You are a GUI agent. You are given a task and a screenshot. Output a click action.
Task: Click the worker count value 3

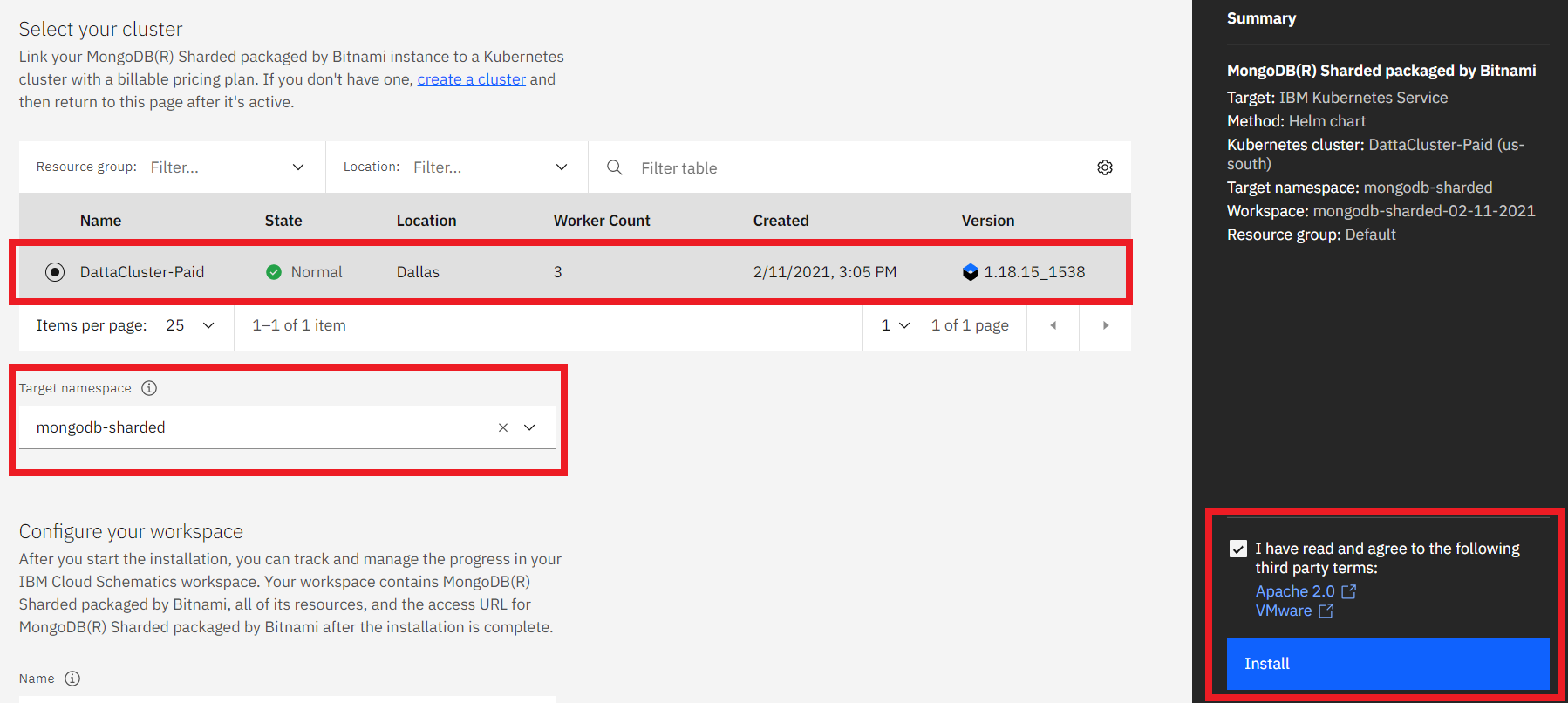coord(558,272)
